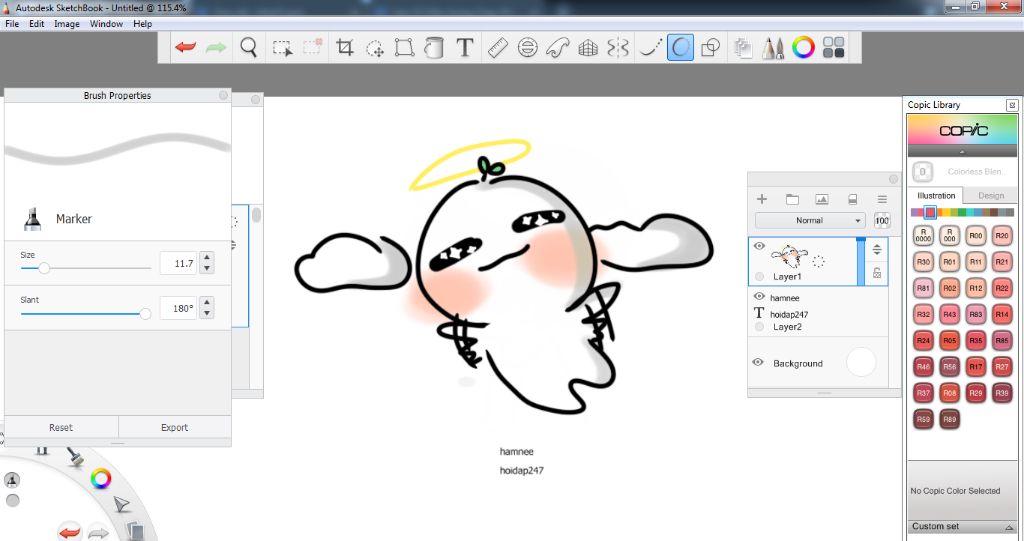
Task: Click the Layer2 radio marker
Action: (x=759, y=327)
